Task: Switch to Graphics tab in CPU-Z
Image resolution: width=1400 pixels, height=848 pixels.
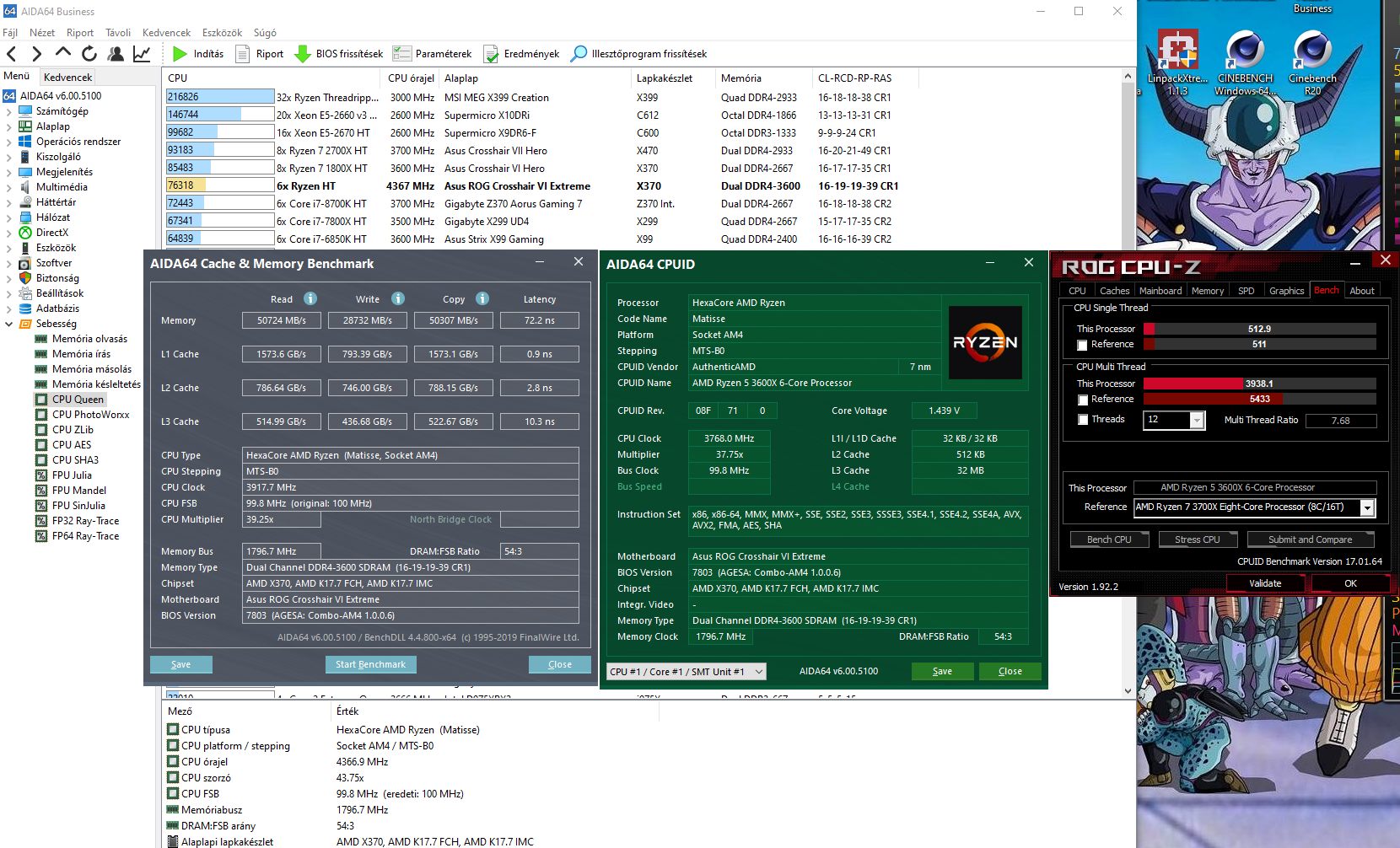Action: click(x=1286, y=291)
